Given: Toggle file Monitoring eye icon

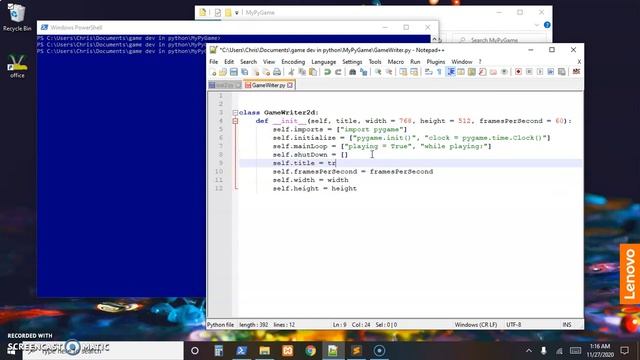Looking at the screenshot, I should (x=504, y=72).
